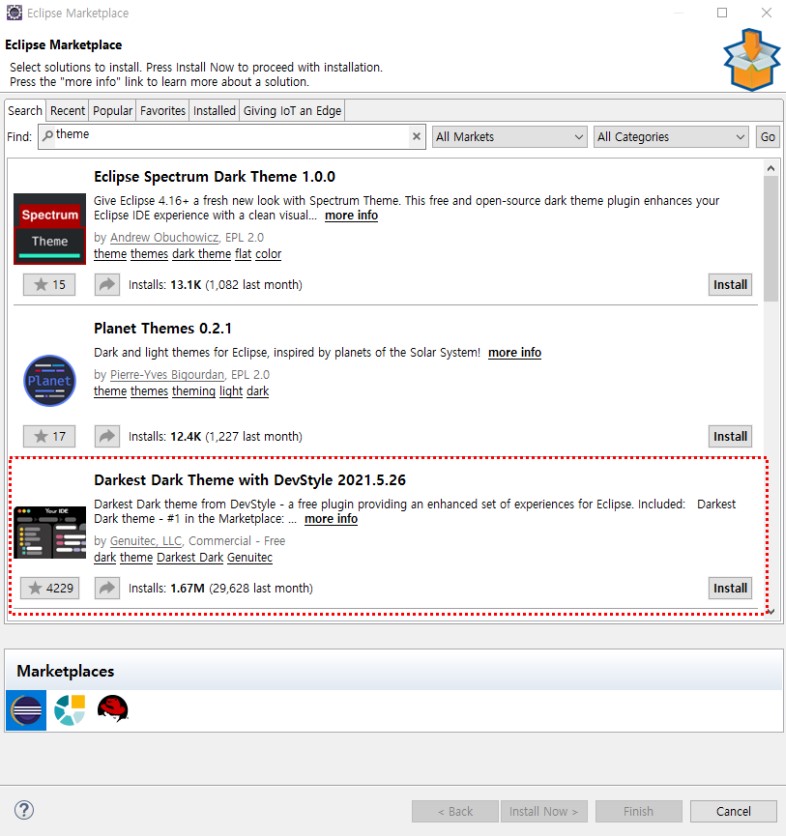Screen dimensions: 786x836
Task: Maximize the Eclipse Marketplace window
Action: point(722,13)
